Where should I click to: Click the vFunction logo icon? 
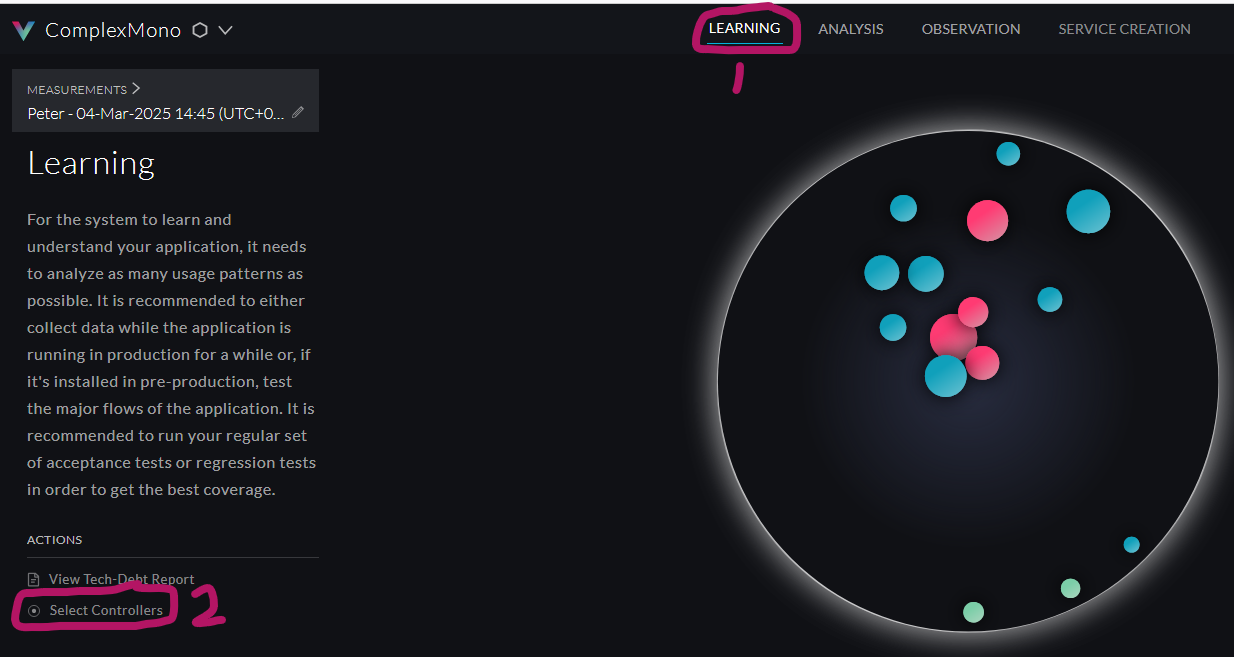(x=23, y=31)
